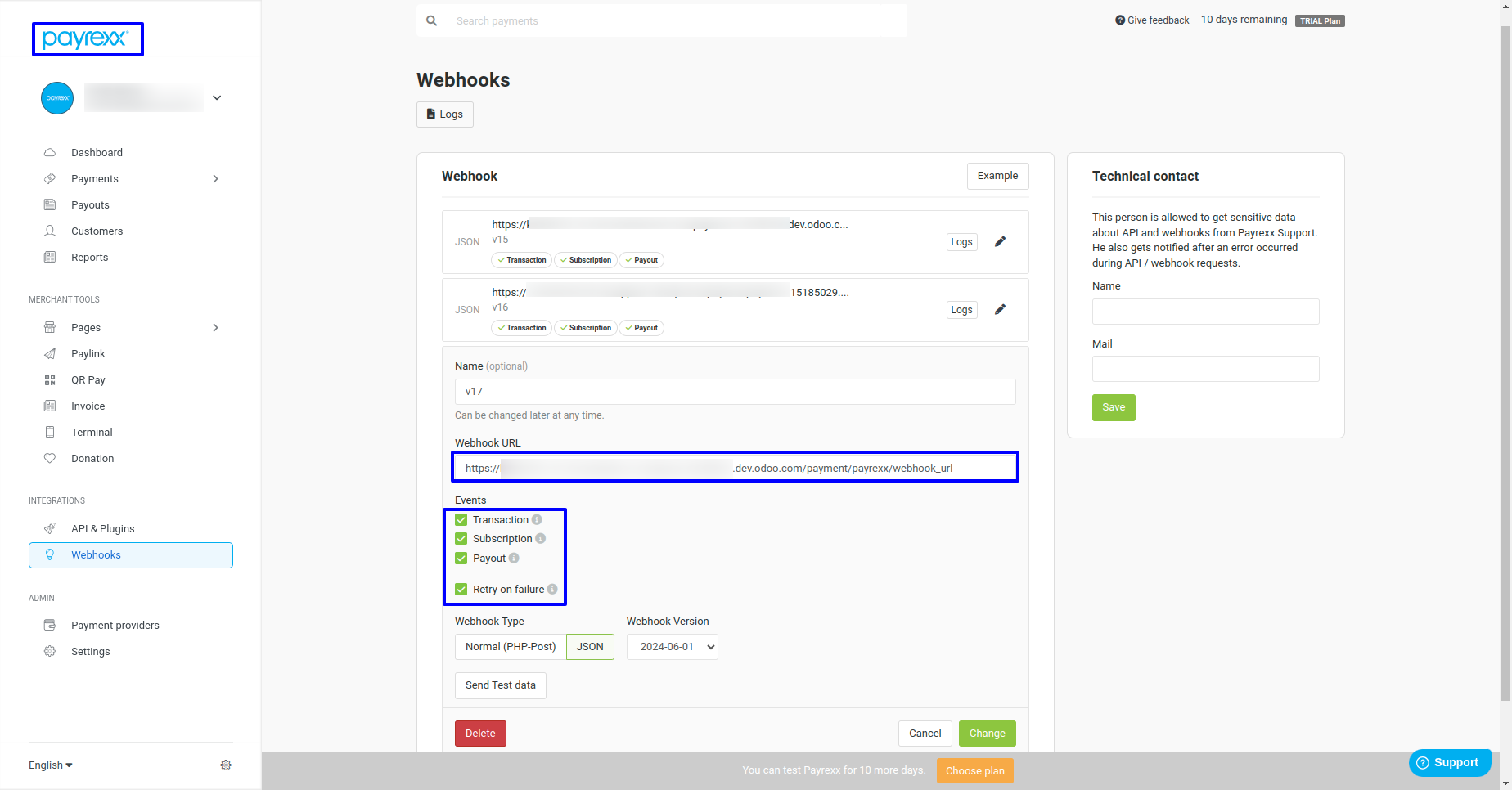Viewport: 1512px width, 790px height.
Task: Click the info icon next to Transaction
Action: tap(537, 520)
